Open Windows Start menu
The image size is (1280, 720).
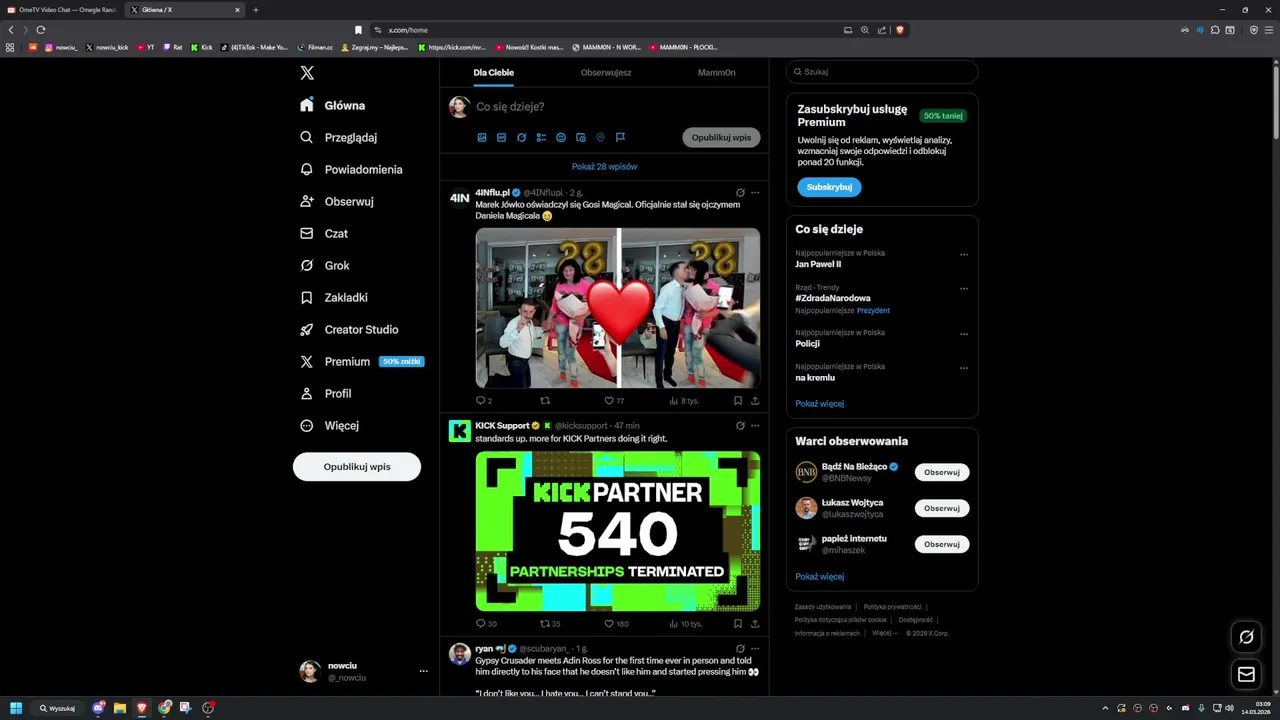coord(16,708)
